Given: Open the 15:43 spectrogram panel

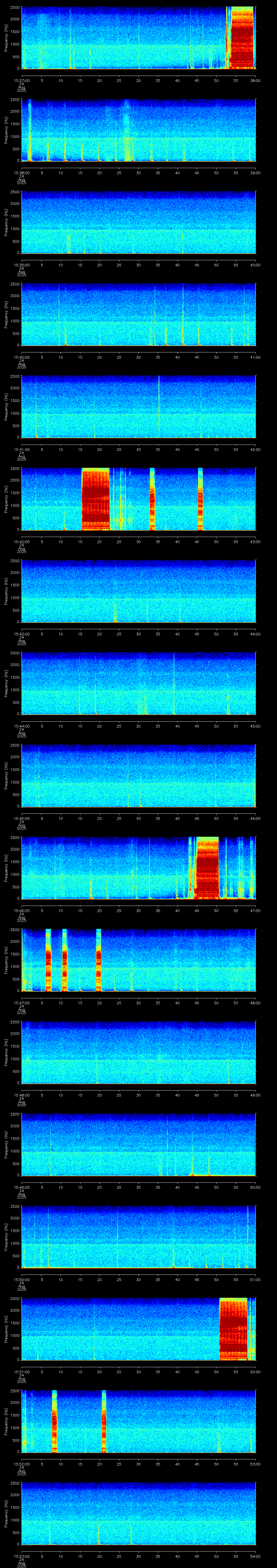Looking at the screenshot, I should tap(138, 591).
